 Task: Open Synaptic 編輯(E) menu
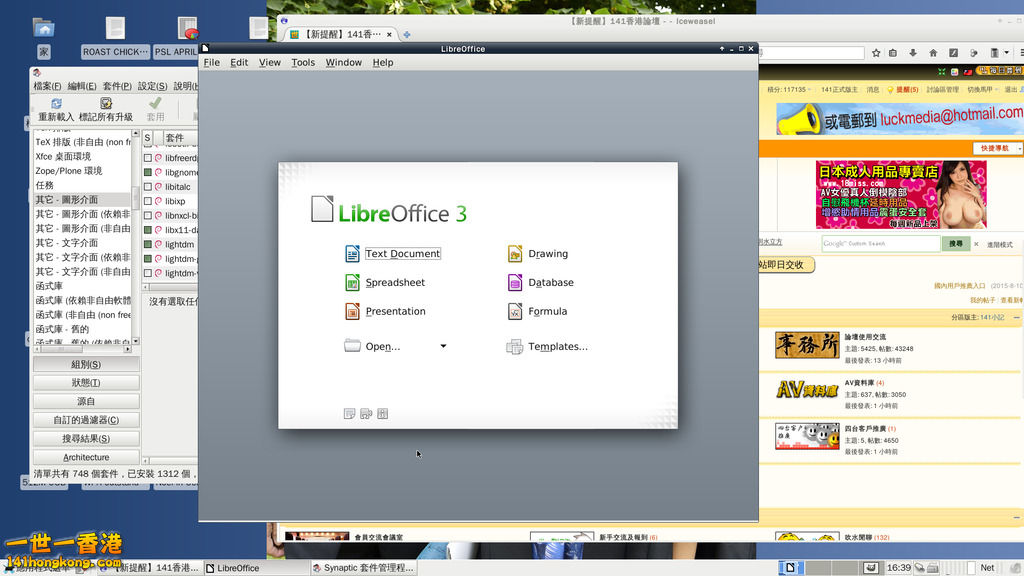[x=82, y=86]
